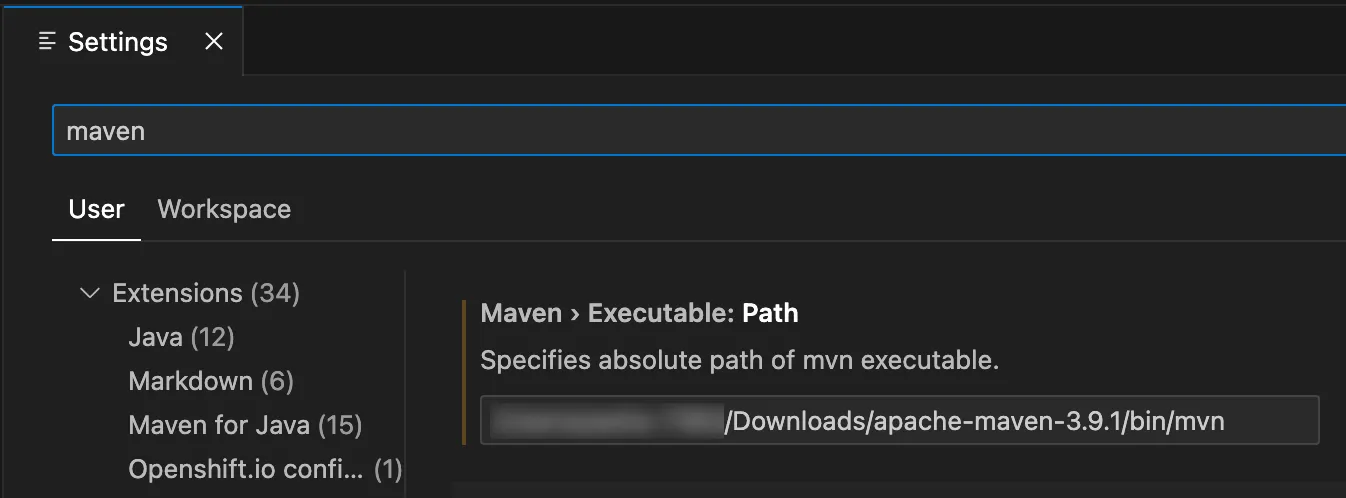Focus the settings search box containing maven
Viewport: 1346px width, 498px height.
coord(699,130)
